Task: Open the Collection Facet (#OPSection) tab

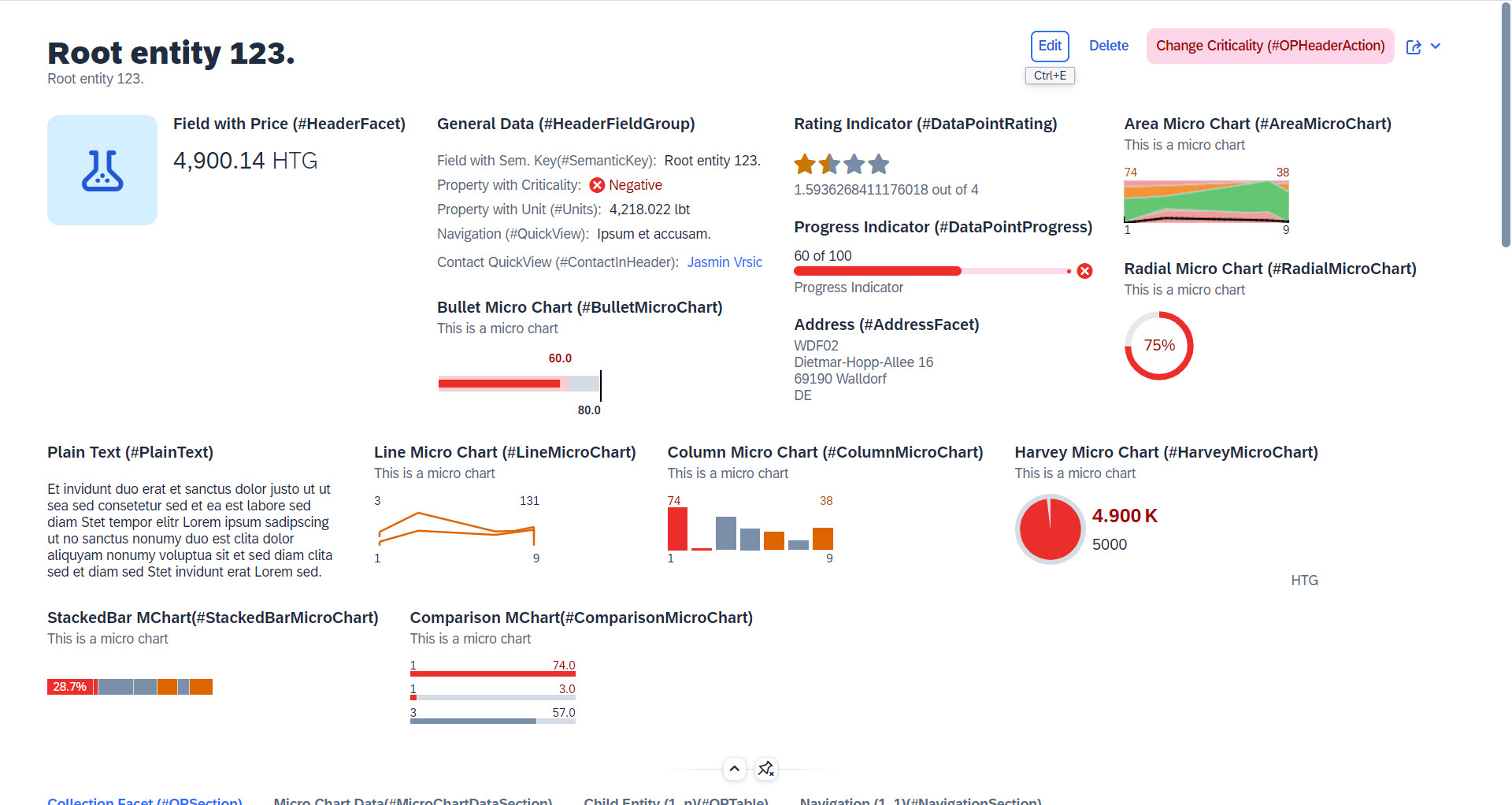Action: pos(145,800)
